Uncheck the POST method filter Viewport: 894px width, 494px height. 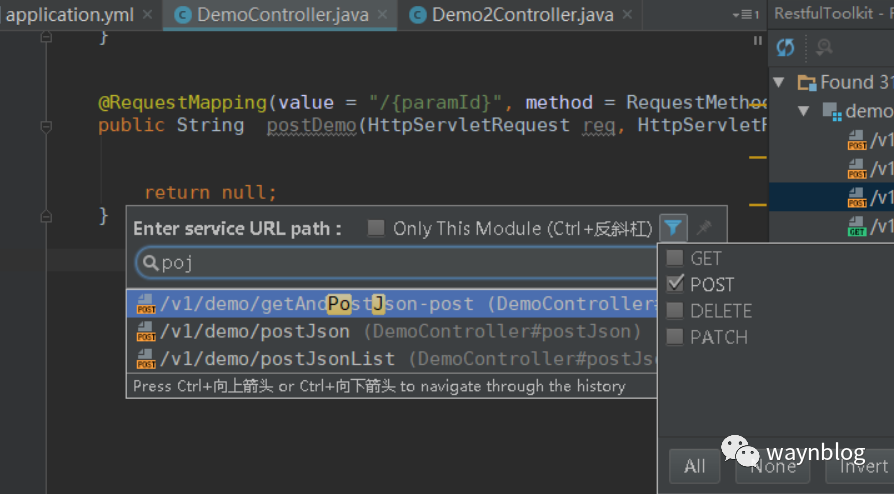(676, 285)
